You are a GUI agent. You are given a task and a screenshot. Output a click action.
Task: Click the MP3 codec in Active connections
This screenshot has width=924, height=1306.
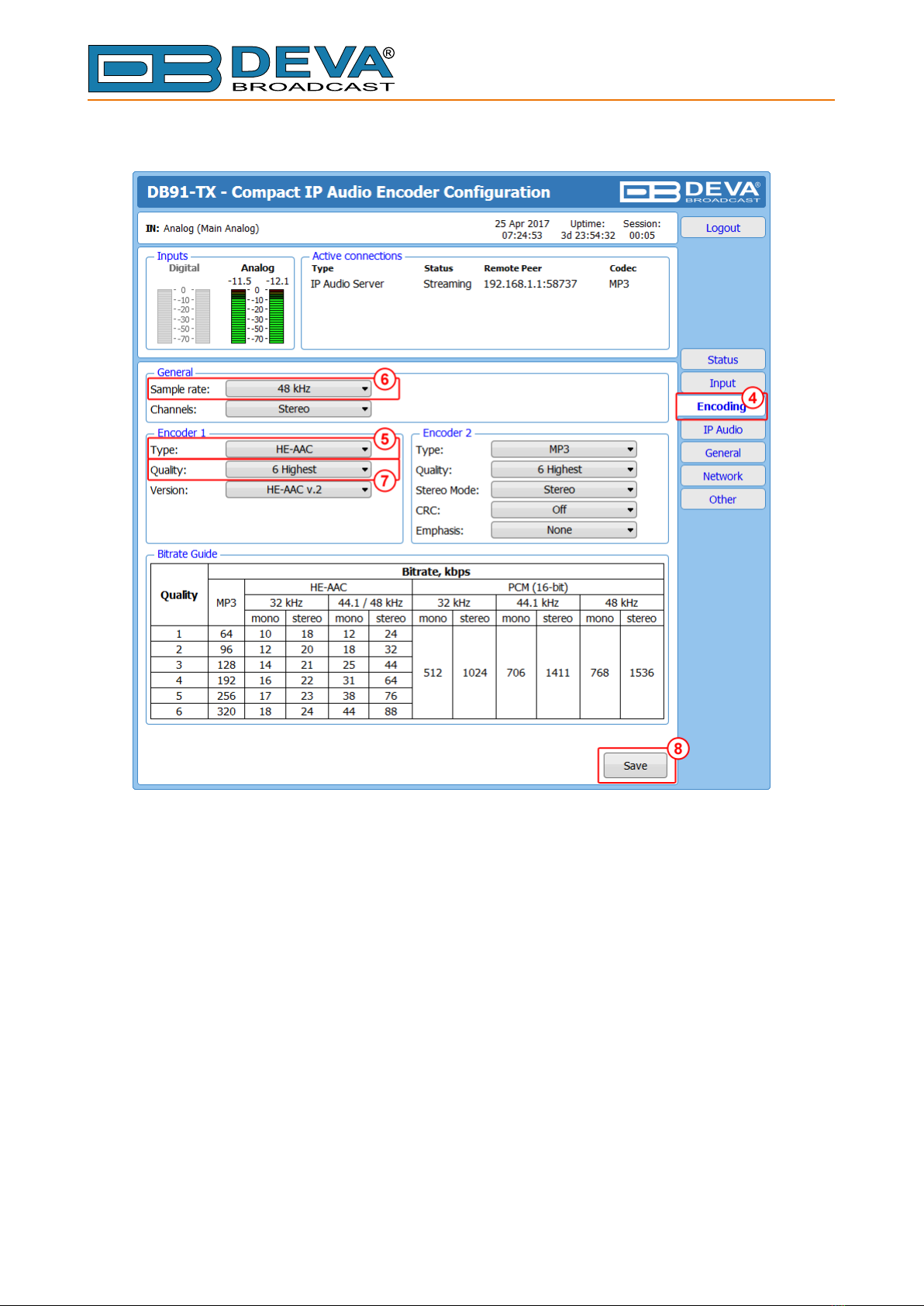[619, 284]
